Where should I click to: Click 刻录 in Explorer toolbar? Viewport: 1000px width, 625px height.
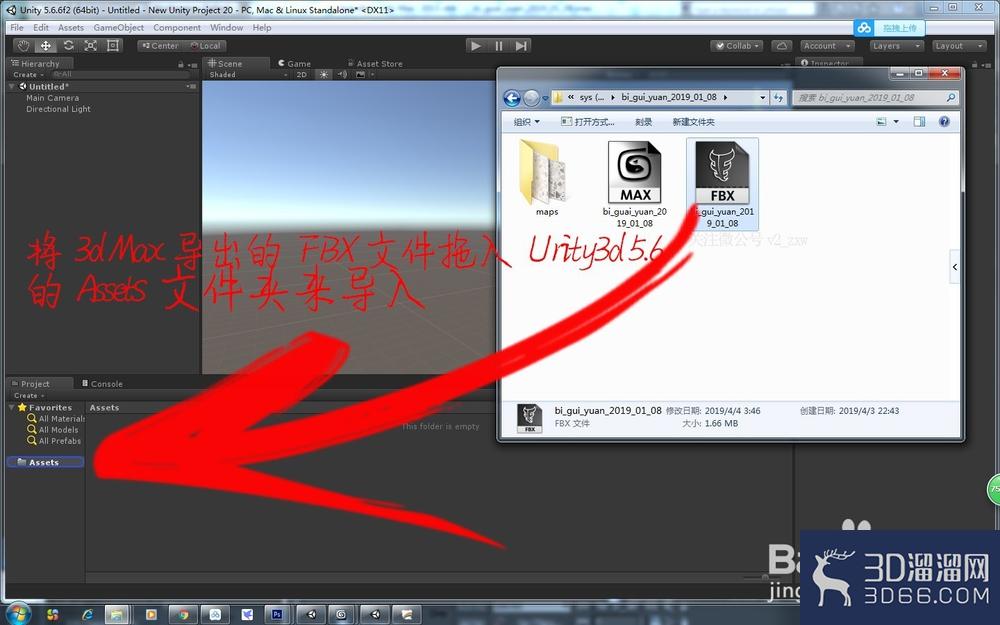click(643, 122)
